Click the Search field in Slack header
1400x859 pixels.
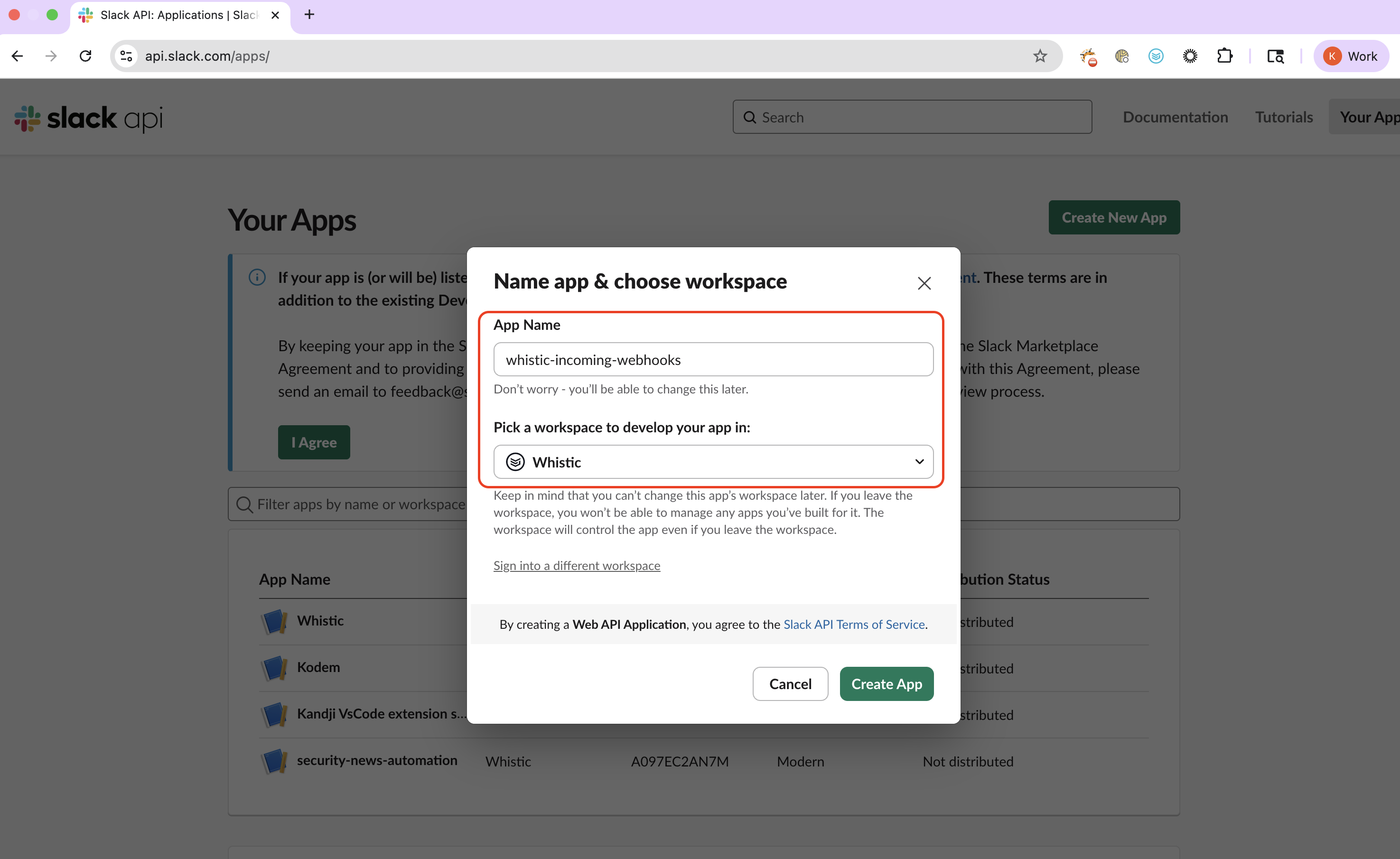pyautogui.click(x=912, y=117)
